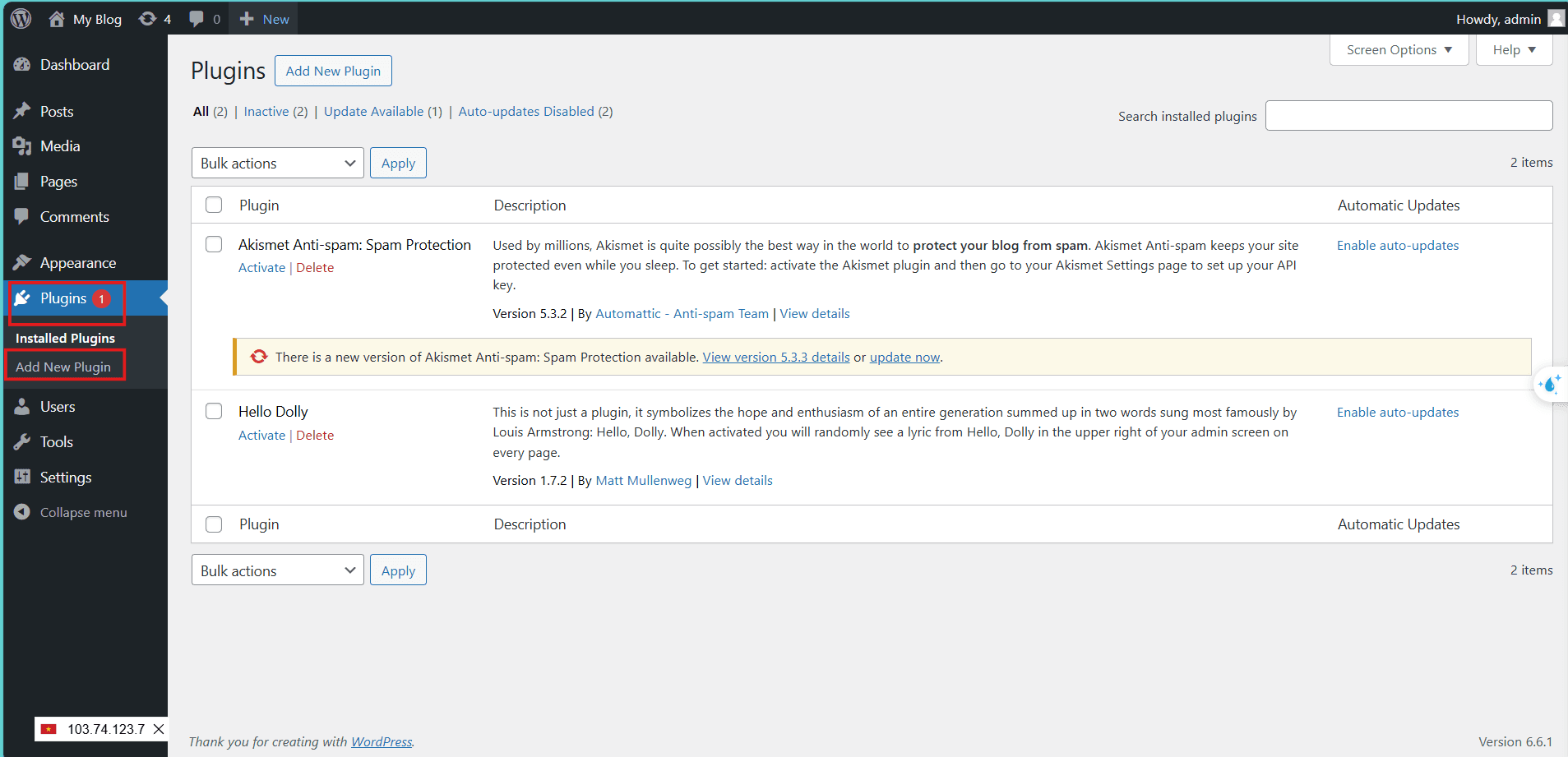Activate the Akismet Anti-spam plugin
The height and width of the screenshot is (757, 1568).
(261, 268)
